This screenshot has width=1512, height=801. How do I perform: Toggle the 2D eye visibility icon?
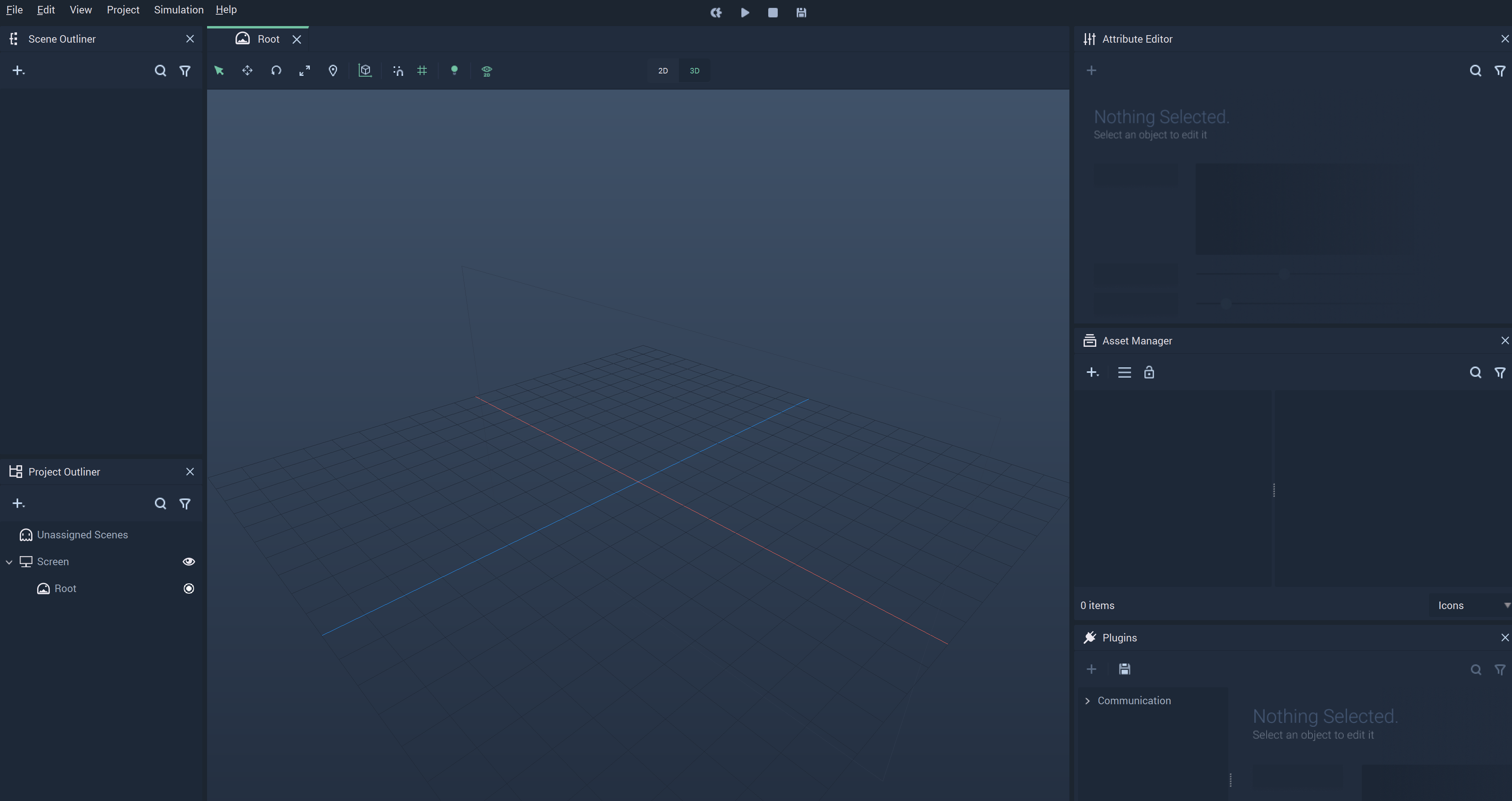pyautogui.click(x=486, y=71)
